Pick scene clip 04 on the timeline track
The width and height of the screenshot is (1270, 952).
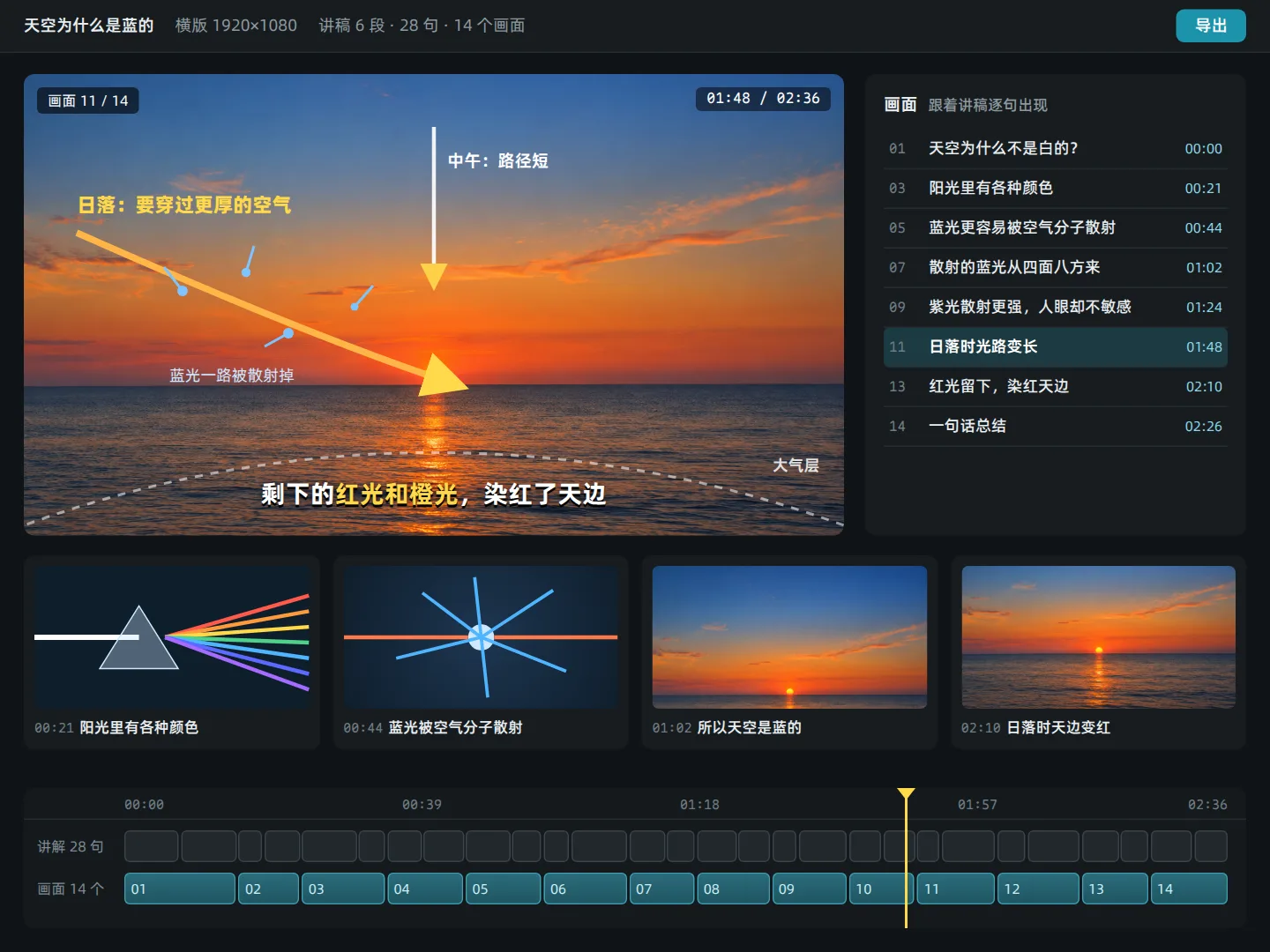(425, 889)
